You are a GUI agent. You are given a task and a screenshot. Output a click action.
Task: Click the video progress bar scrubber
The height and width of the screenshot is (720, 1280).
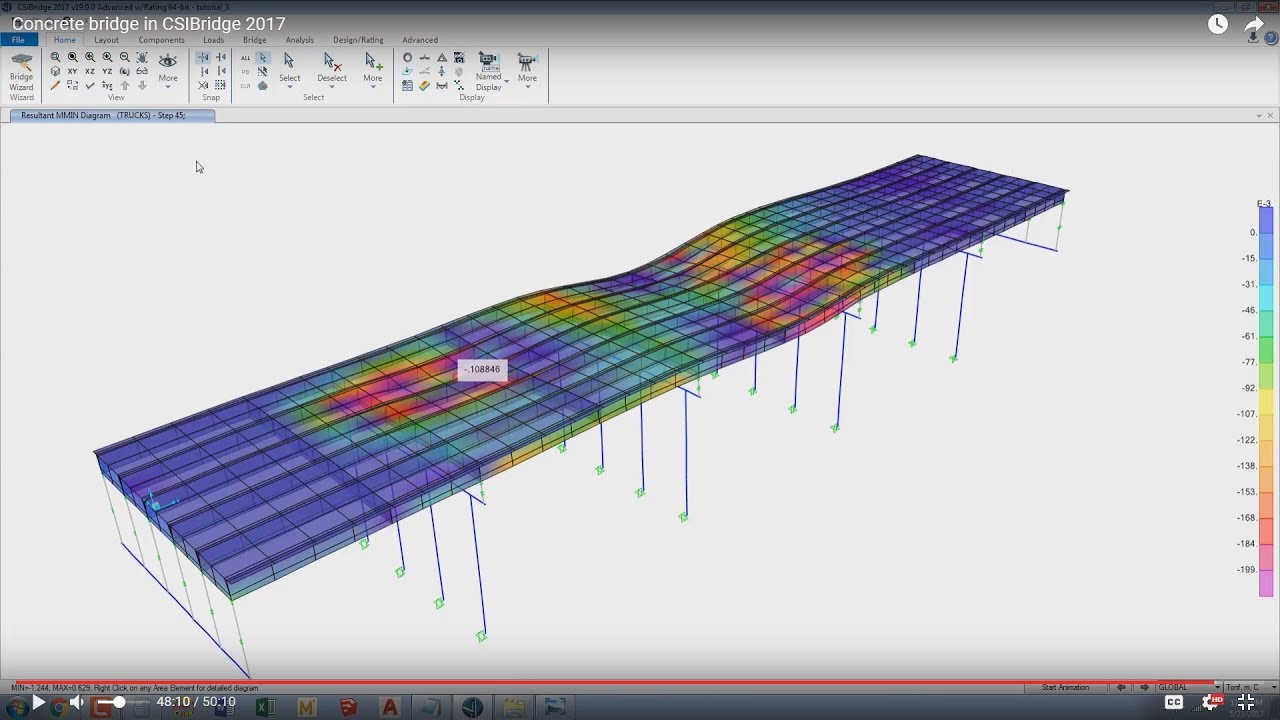point(640,683)
